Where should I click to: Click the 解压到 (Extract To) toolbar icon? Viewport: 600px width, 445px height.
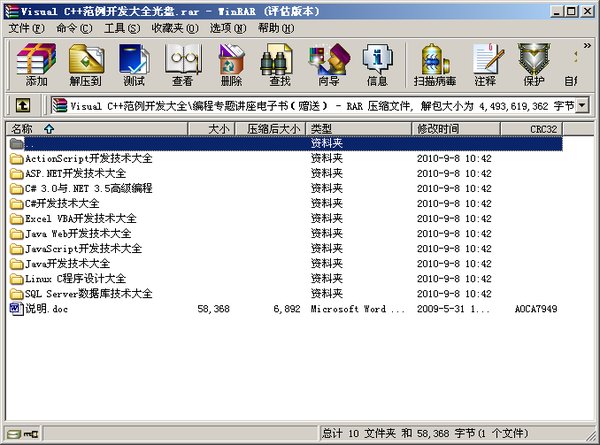click(86, 64)
